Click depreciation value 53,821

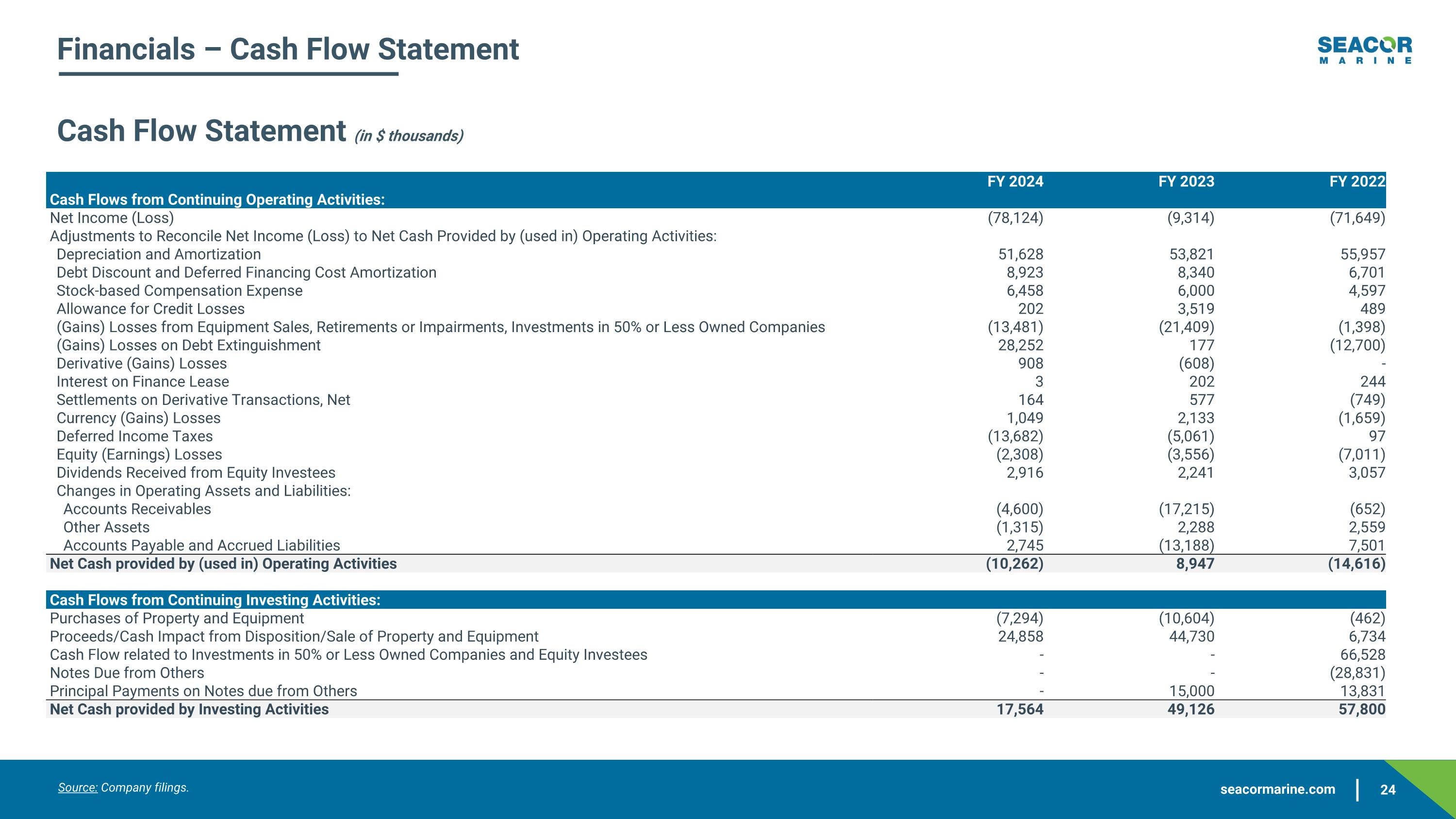click(1191, 254)
